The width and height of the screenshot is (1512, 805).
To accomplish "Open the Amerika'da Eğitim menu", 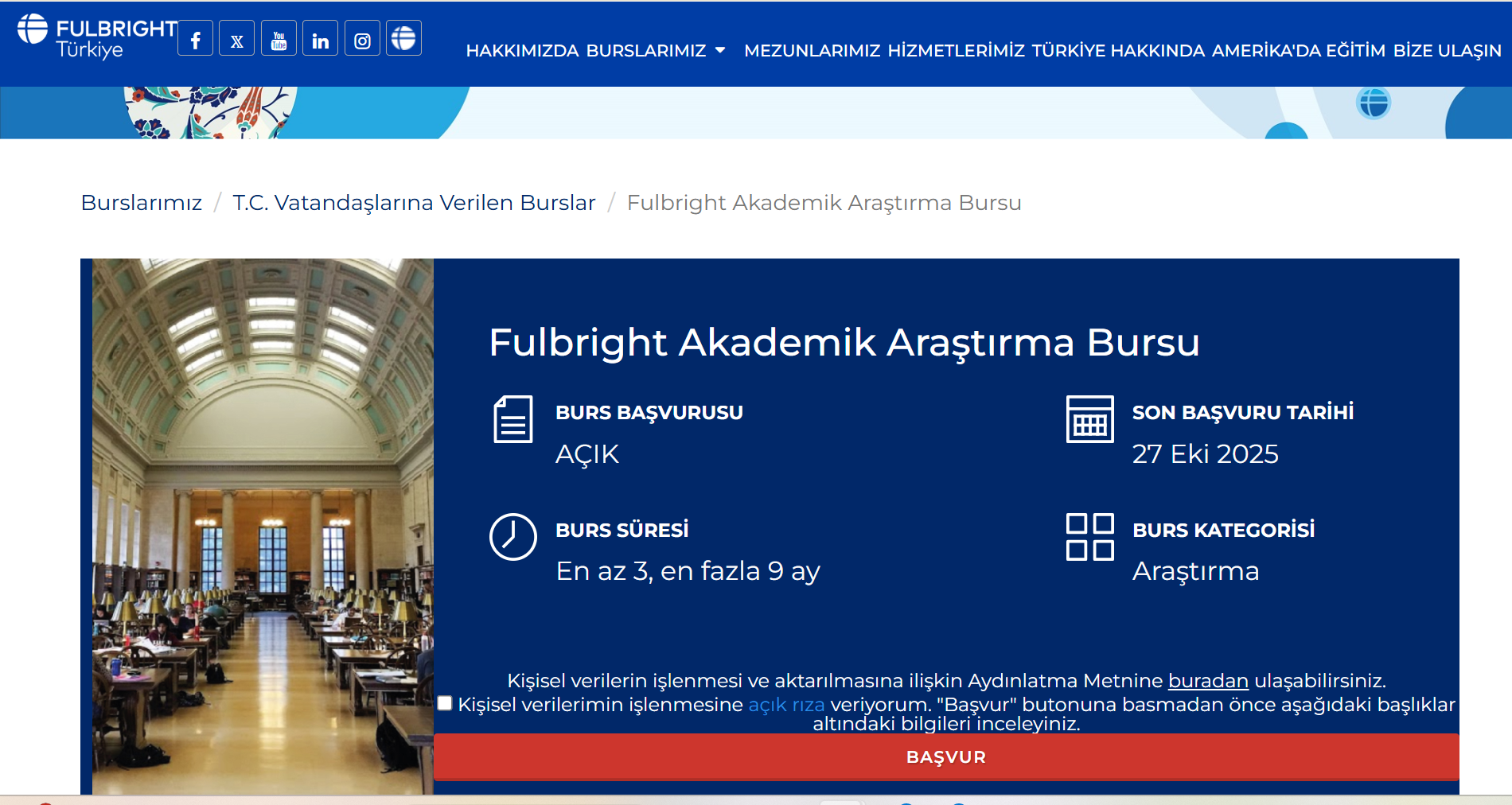I will tap(1298, 51).
